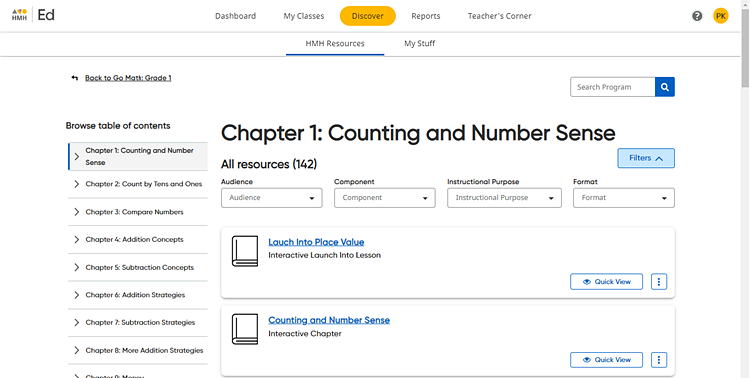Expand Chapter 4: Addition Concepts chevron

[77, 240]
